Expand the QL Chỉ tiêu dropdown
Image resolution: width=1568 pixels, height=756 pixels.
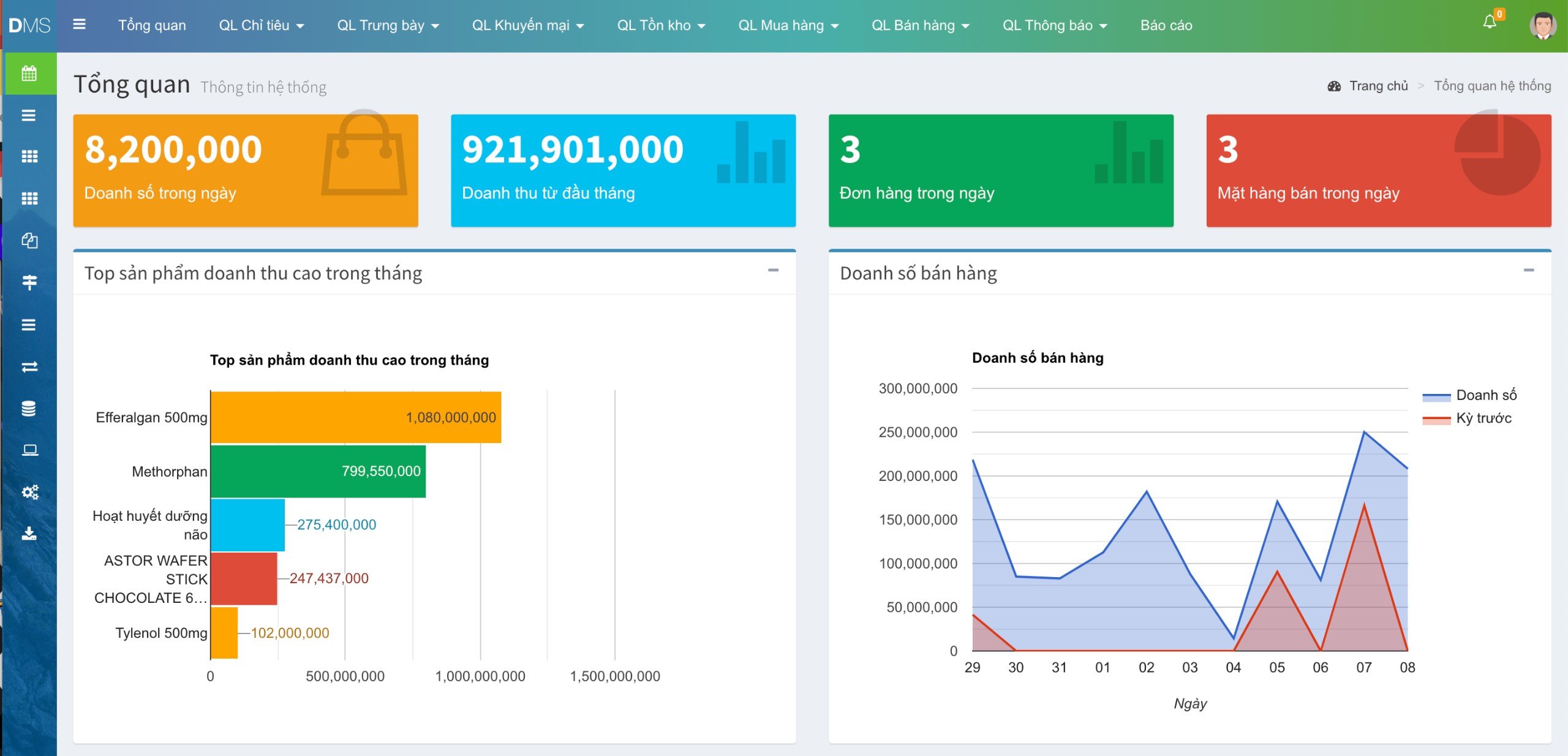click(262, 25)
